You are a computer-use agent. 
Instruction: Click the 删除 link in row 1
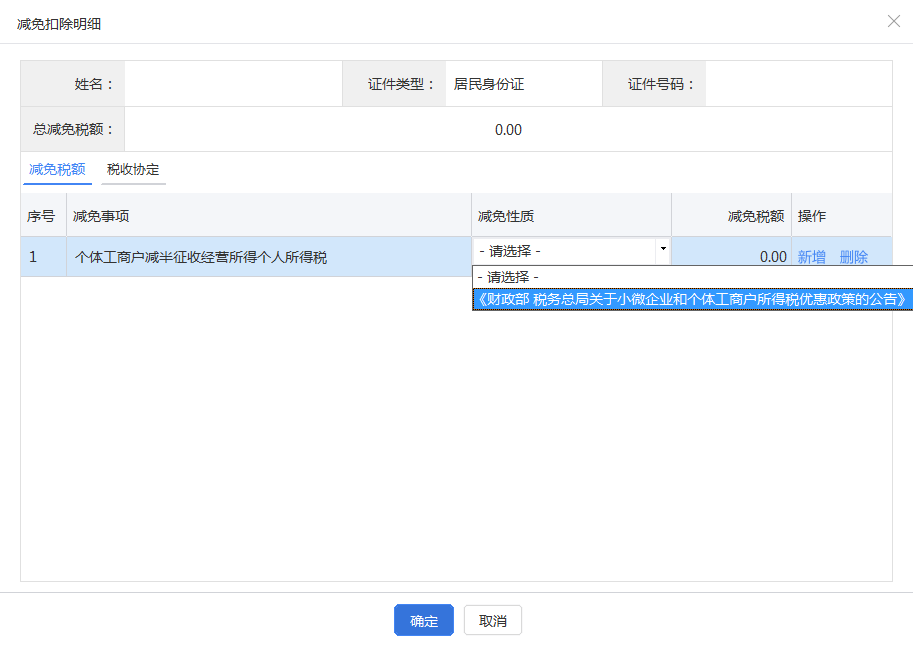click(853, 257)
